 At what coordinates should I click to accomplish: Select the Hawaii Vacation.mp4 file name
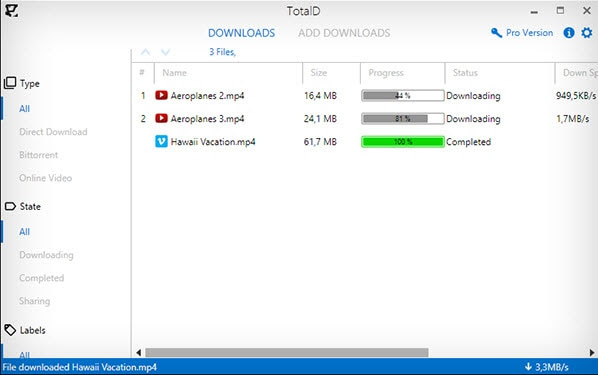213,142
